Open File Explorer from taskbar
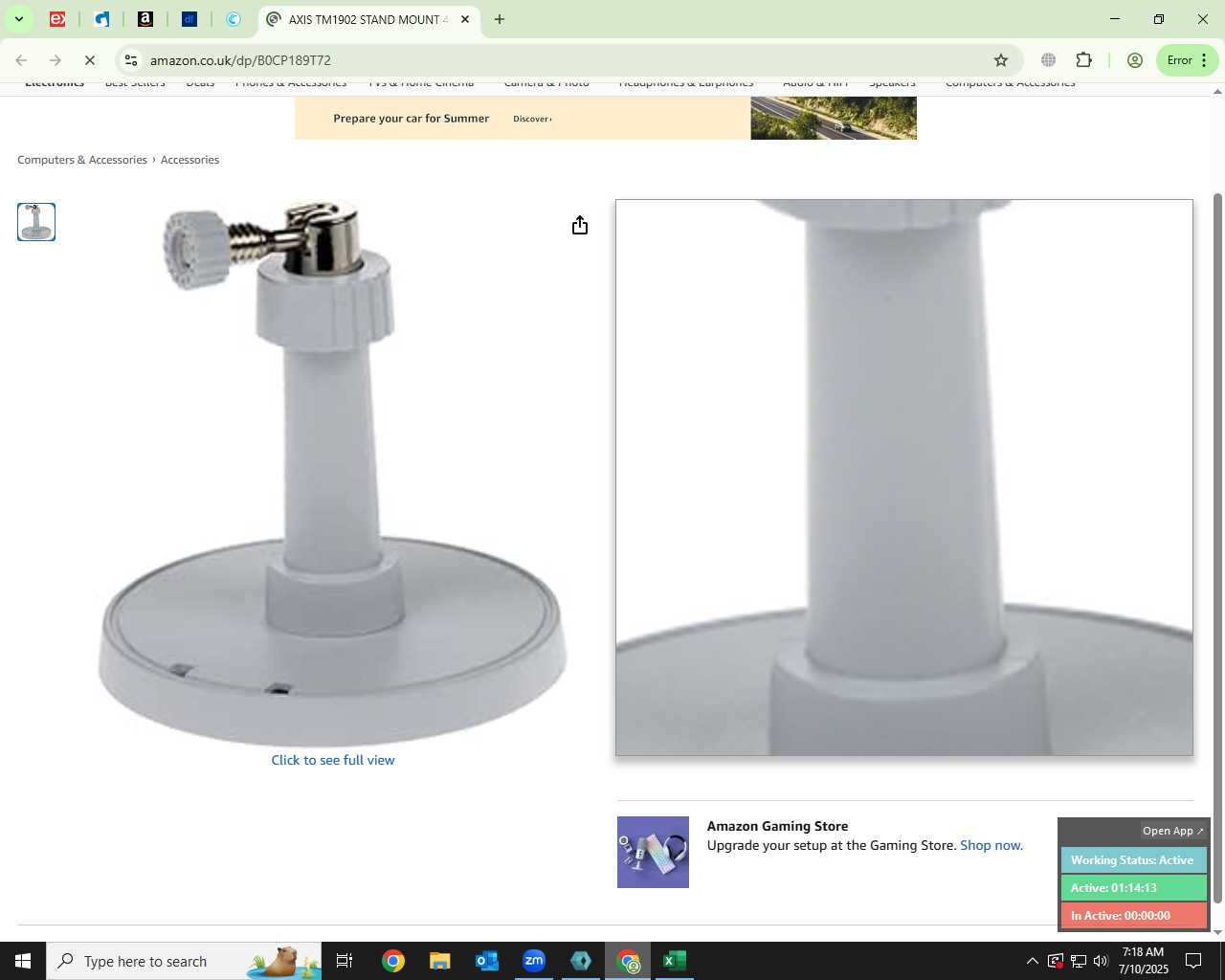1225x980 pixels. 439,961
